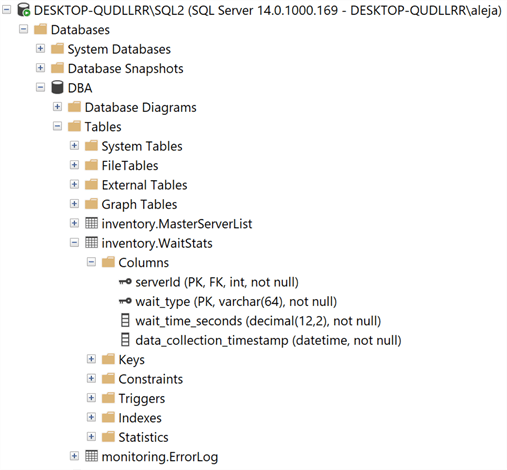Expand the Graph Tables node
Image resolution: width=507 pixels, height=470 pixels.
click(x=74, y=204)
